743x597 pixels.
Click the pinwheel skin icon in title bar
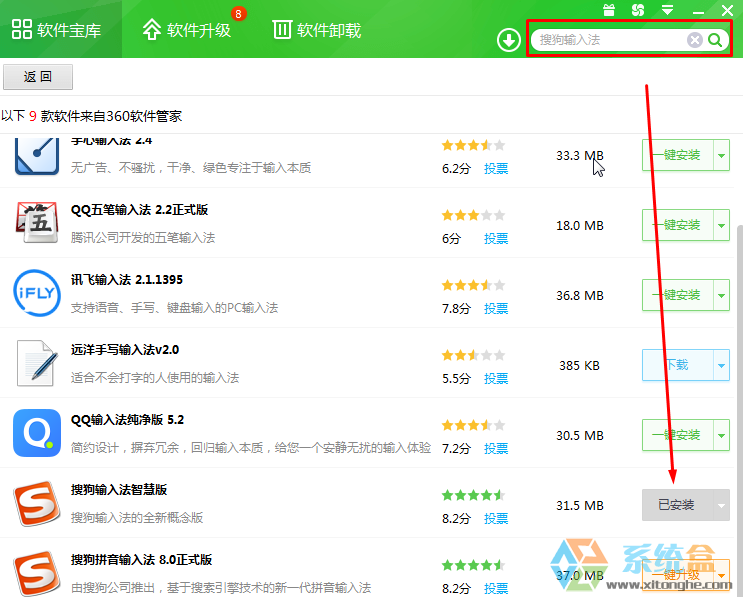point(638,10)
